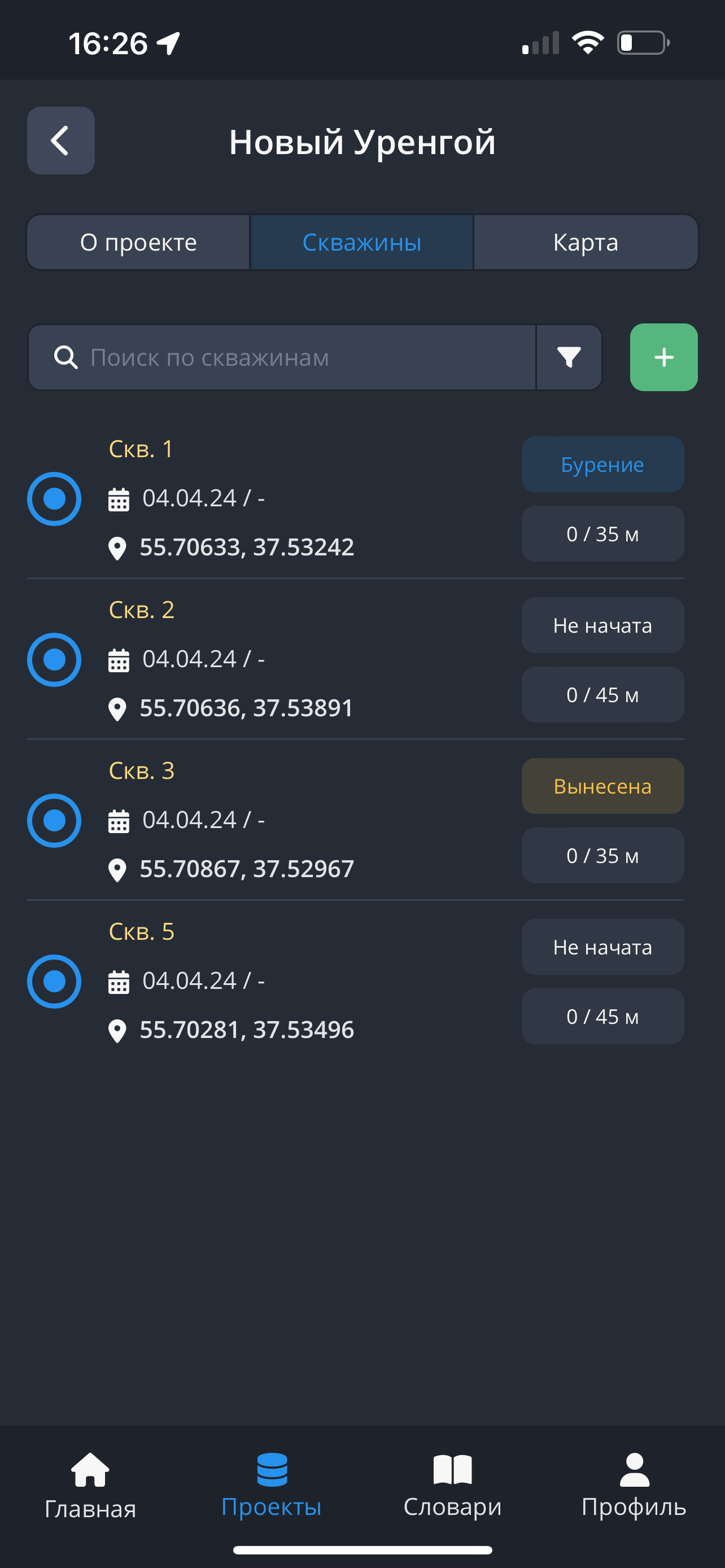Open Вынесена status of Скв. 3
Image resolution: width=725 pixels, height=1568 pixels.
tap(602, 786)
